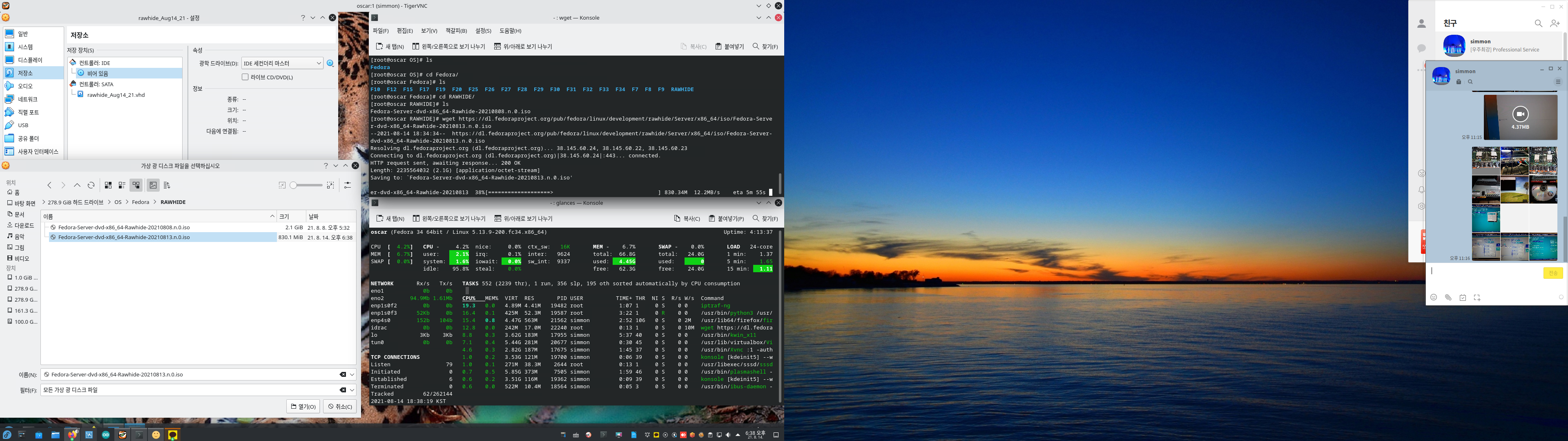Click Name column header sort arrow
Image resolution: width=1568 pixels, height=441 pixels.
point(272,216)
